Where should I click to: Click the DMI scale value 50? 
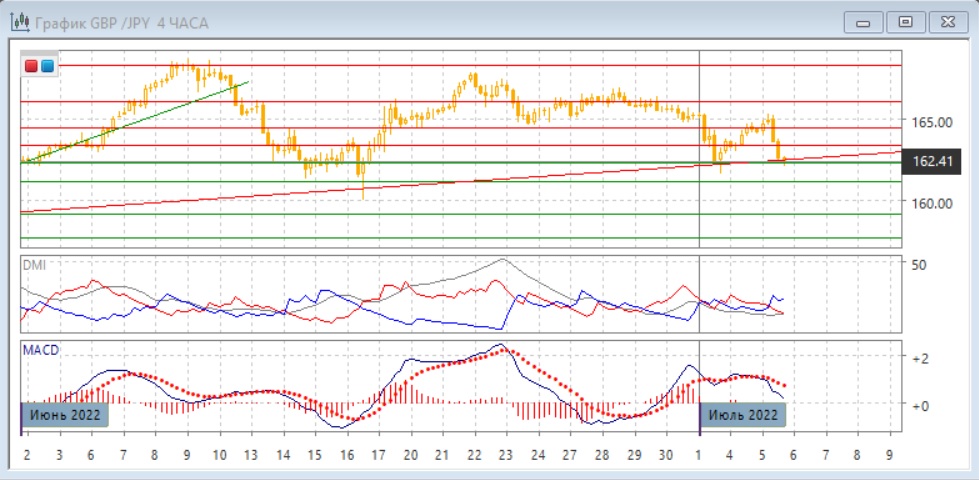click(918, 263)
